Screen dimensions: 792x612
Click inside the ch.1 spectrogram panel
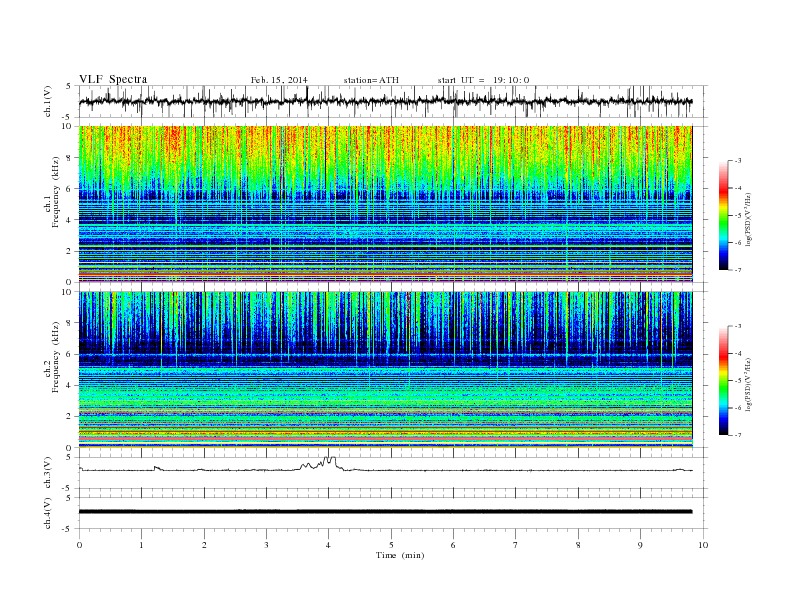pyautogui.click(x=385, y=204)
